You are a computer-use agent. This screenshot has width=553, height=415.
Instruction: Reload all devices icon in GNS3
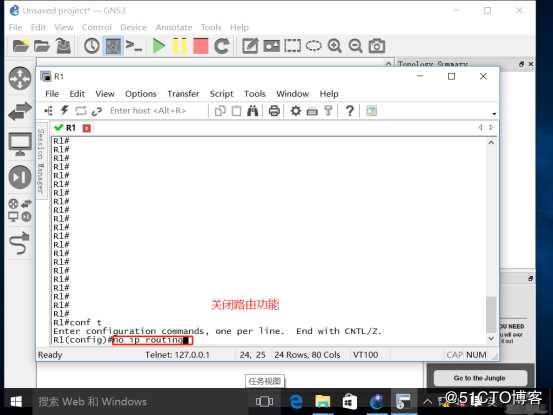click(x=222, y=46)
